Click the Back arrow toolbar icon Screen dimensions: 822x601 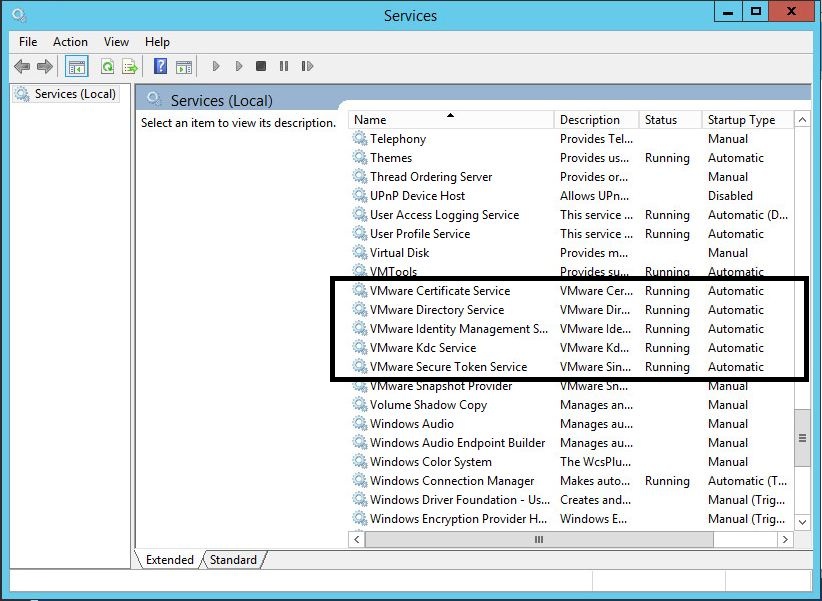tap(21, 67)
